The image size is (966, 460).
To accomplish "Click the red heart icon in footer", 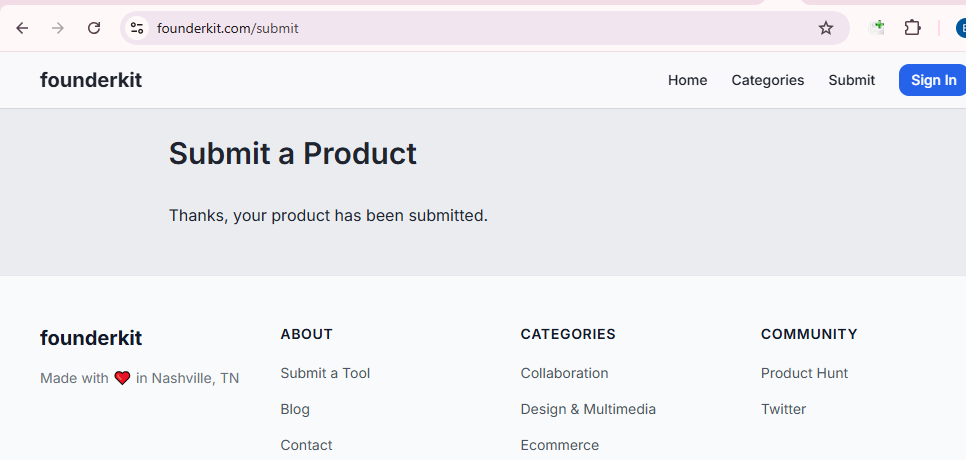I will coord(122,378).
